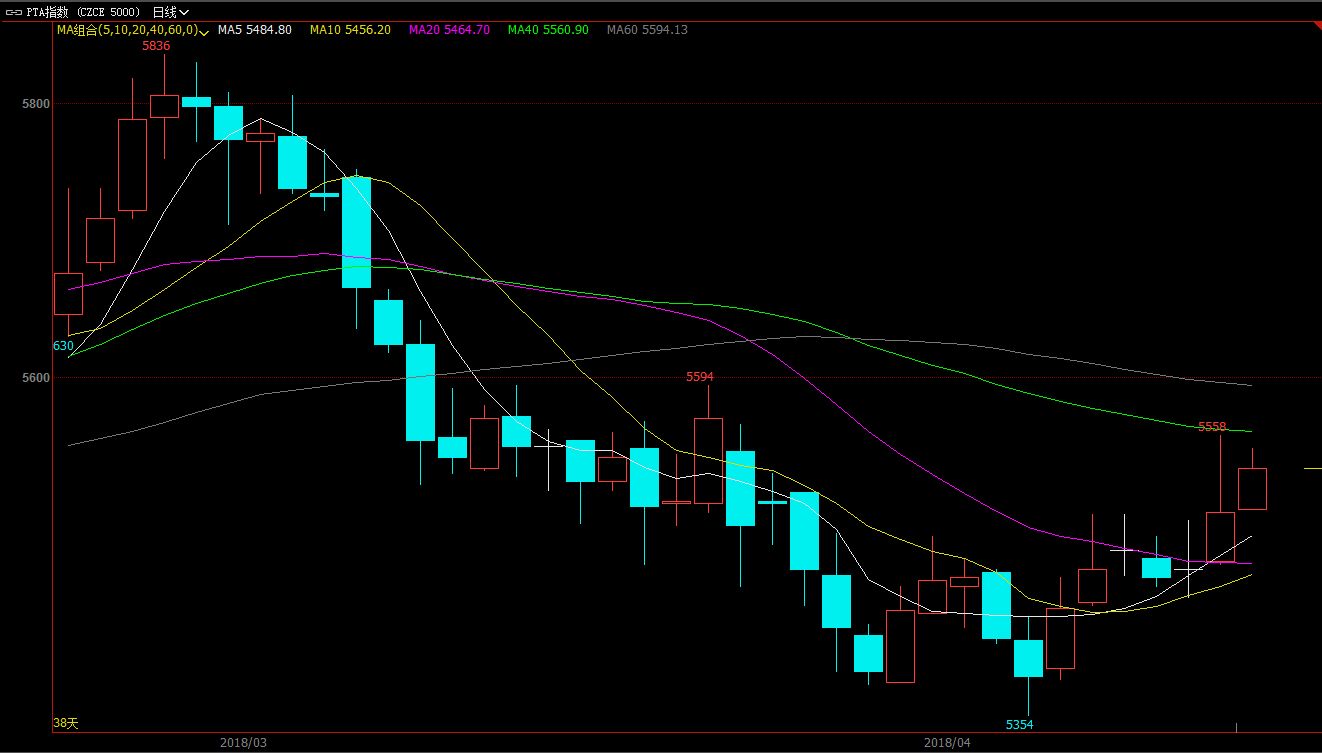Click the PTA指数 (CZCE 5000) title
This screenshot has height=753, width=1322.
83,12
